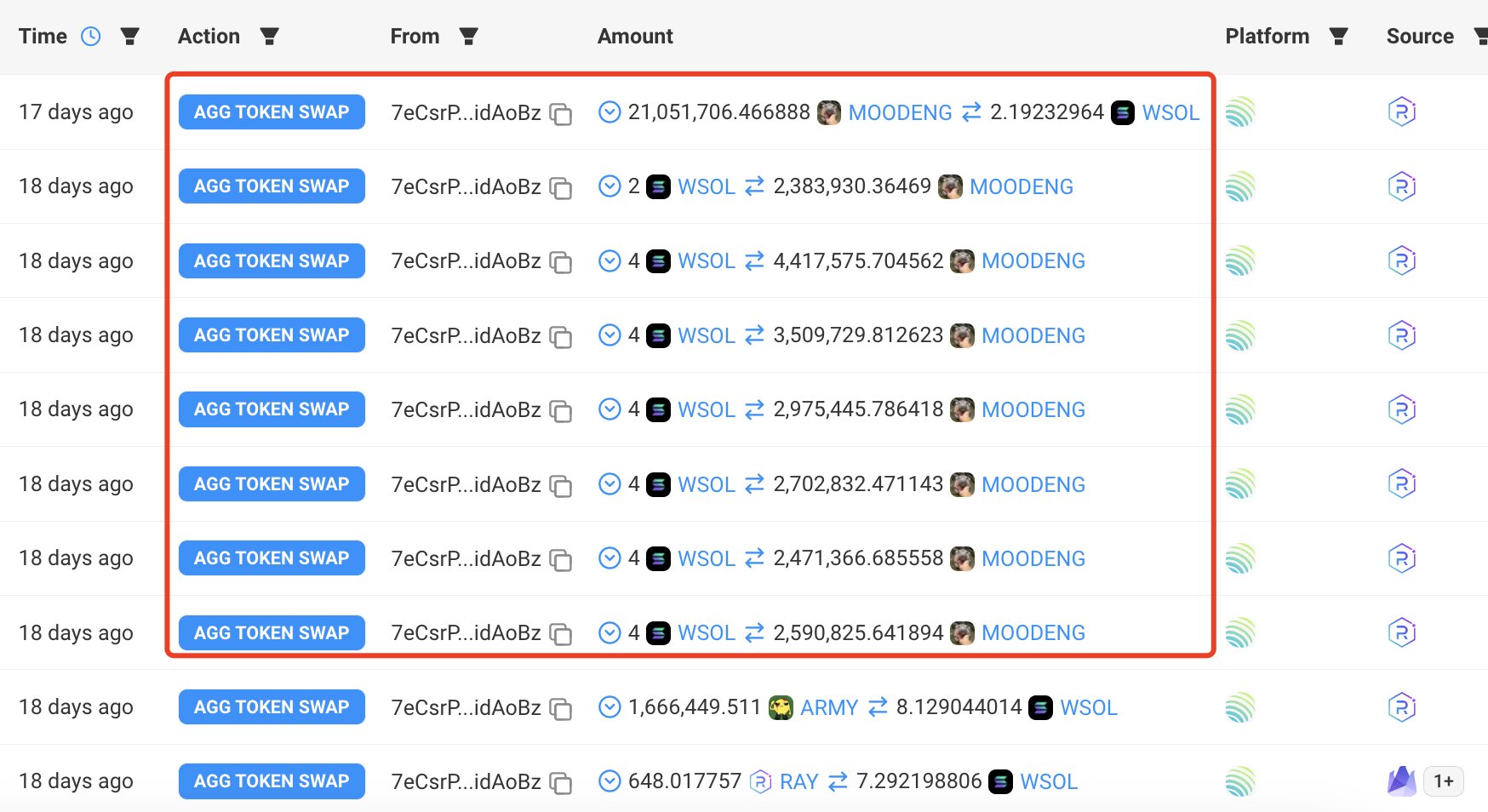Click the Jupiter platform icon in first row
The height and width of the screenshot is (812, 1488).
click(x=1240, y=112)
